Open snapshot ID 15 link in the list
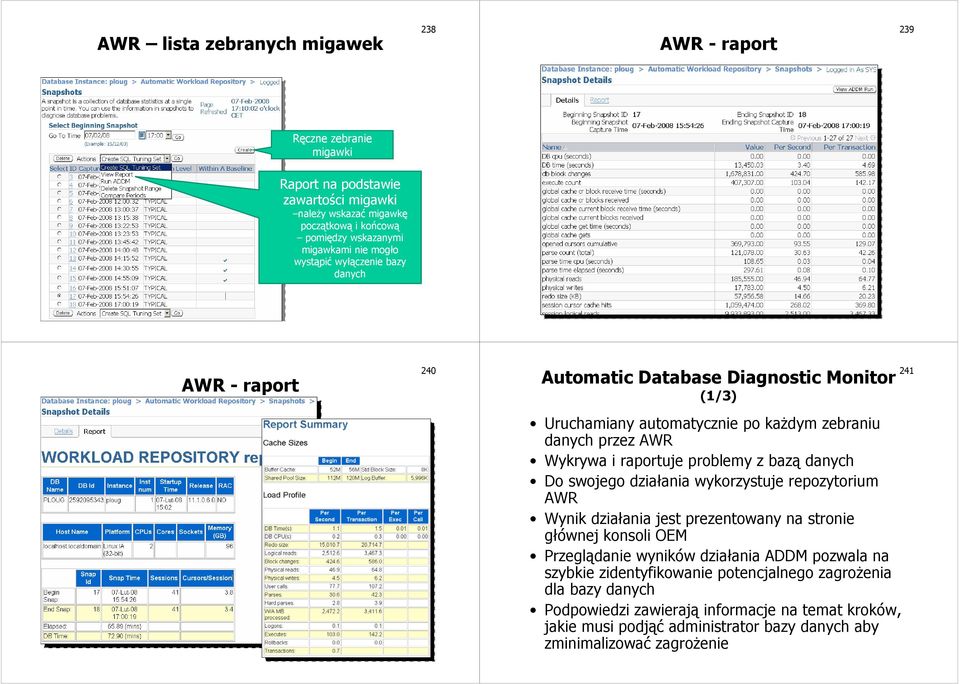 pyautogui.click(x=73, y=278)
